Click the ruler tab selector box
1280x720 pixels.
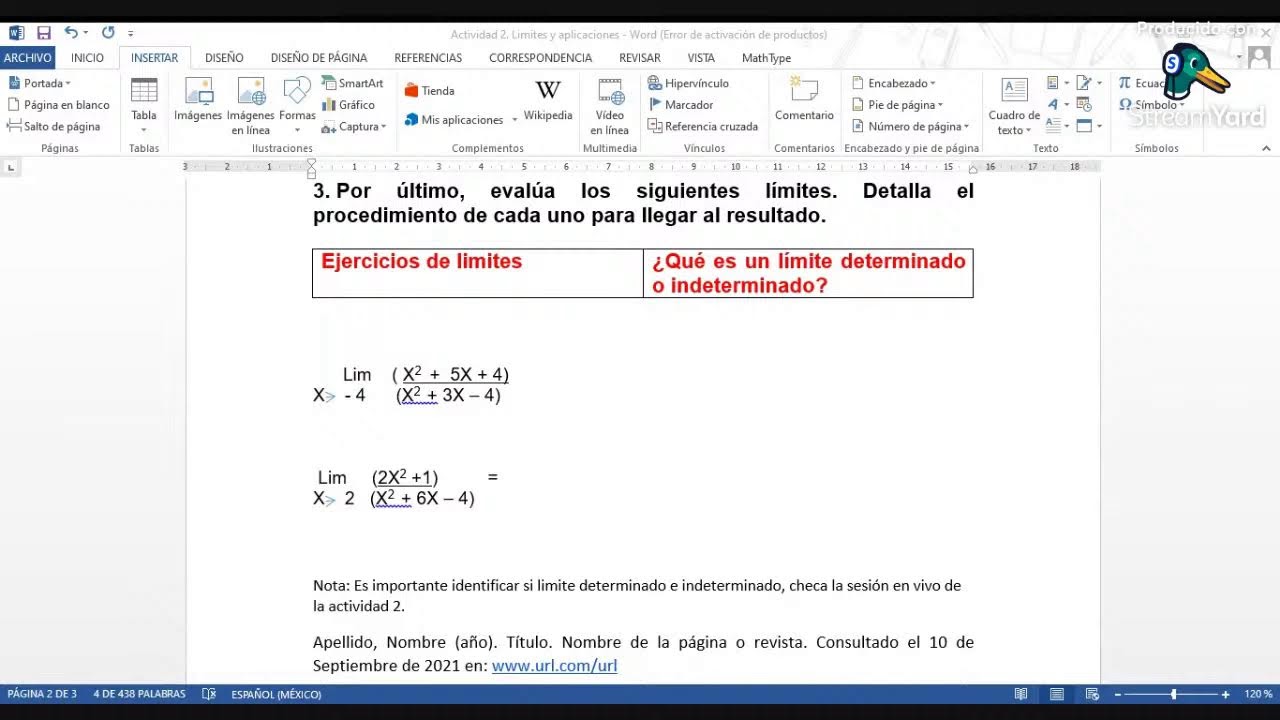(11, 167)
